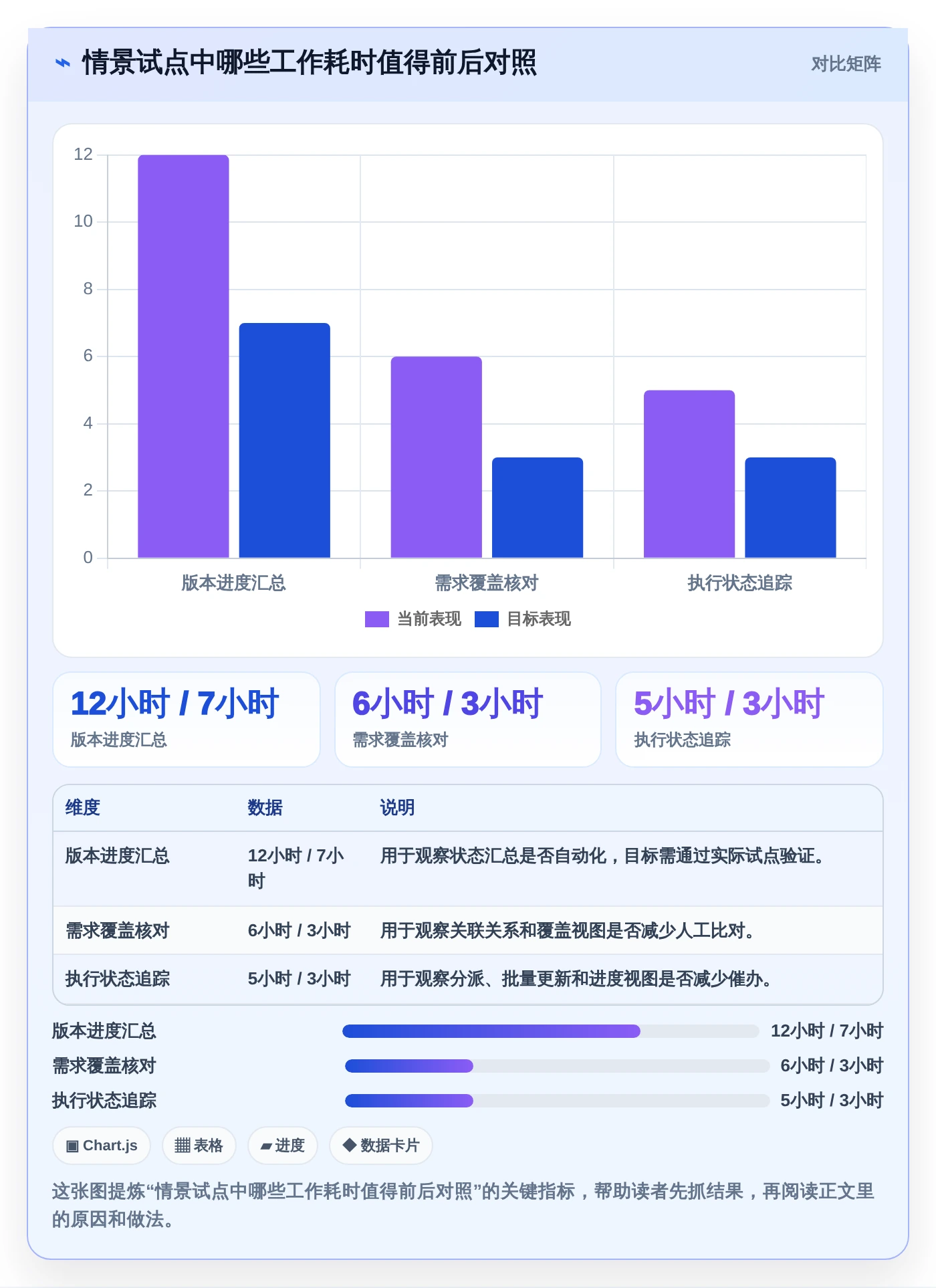The height and width of the screenshot is (1288, 936).
Task: Open the 5小时 / 3小时 data card
Action: [749, 720]
